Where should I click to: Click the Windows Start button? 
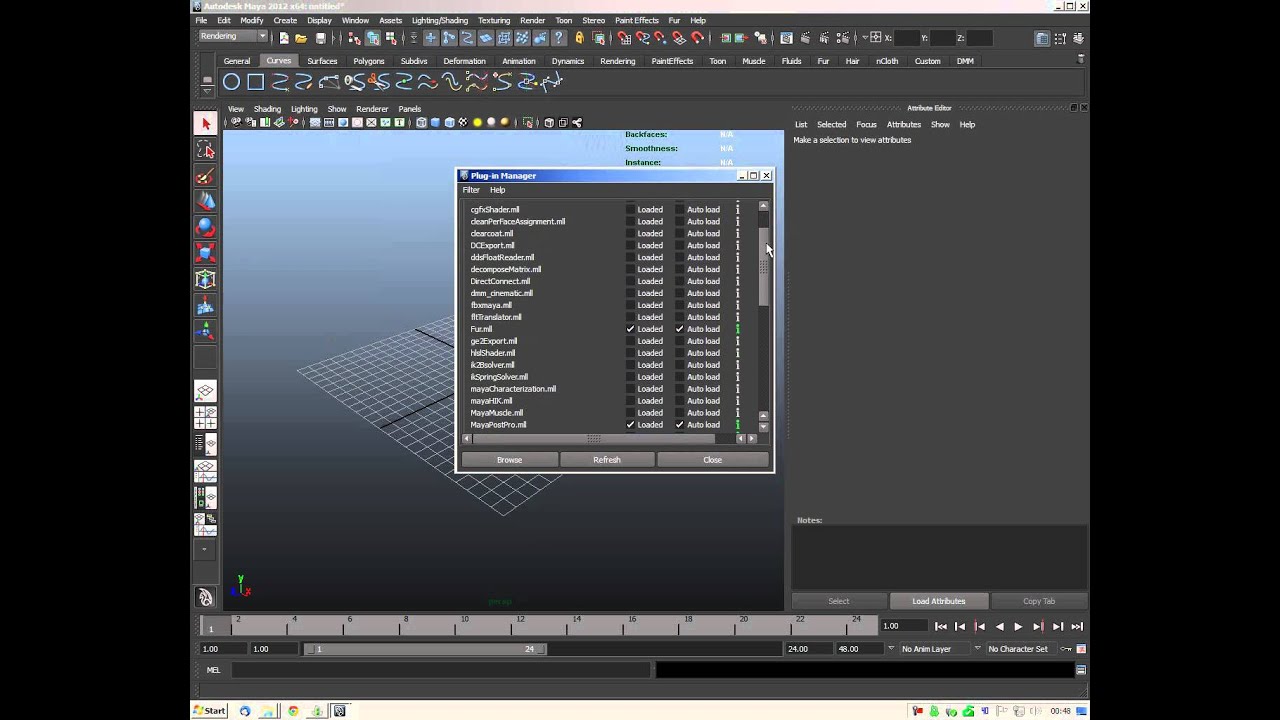(x=209, y=711)
